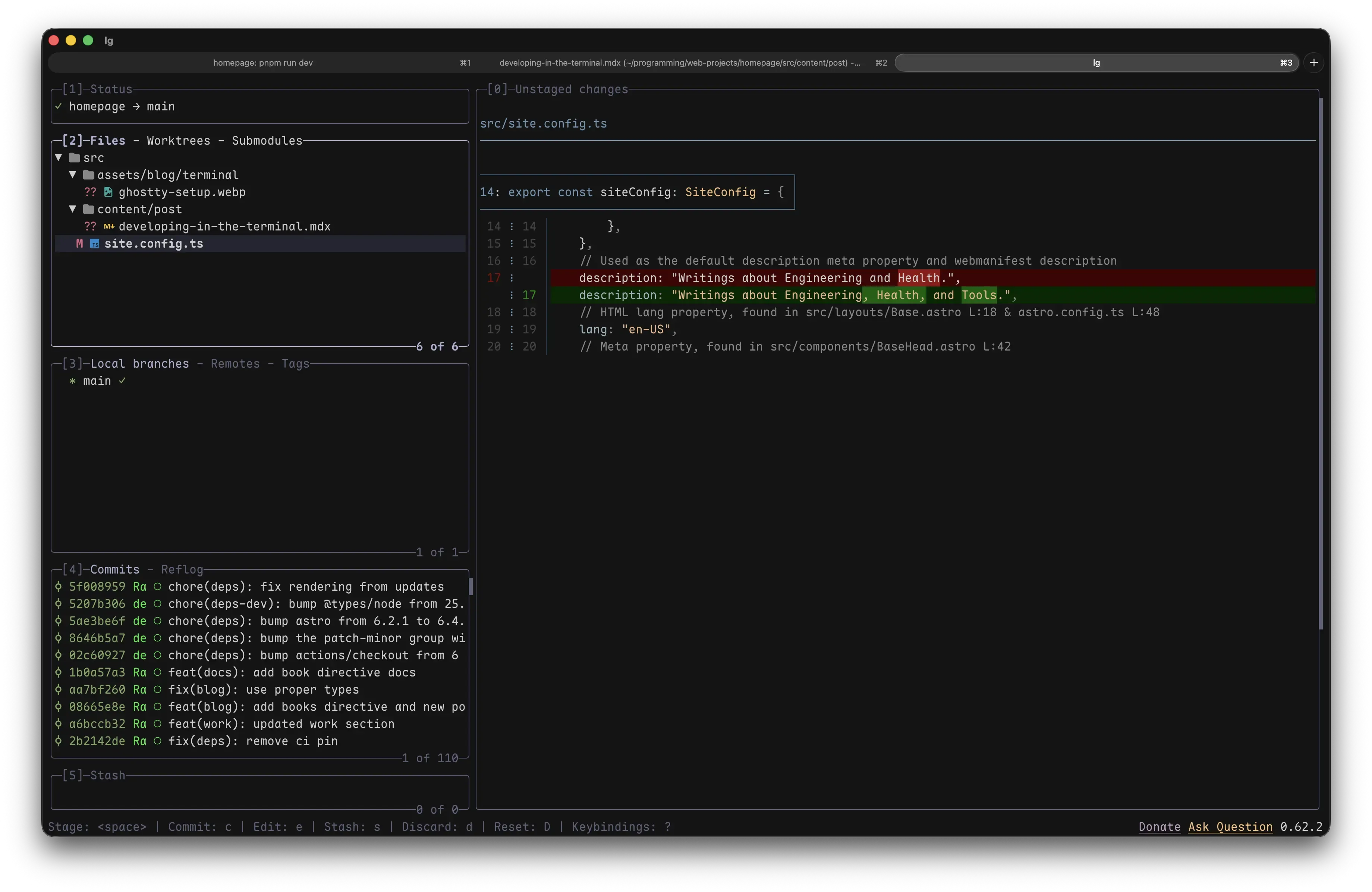Click the Unstaged changes panel scrollbar

point(1321,363)
